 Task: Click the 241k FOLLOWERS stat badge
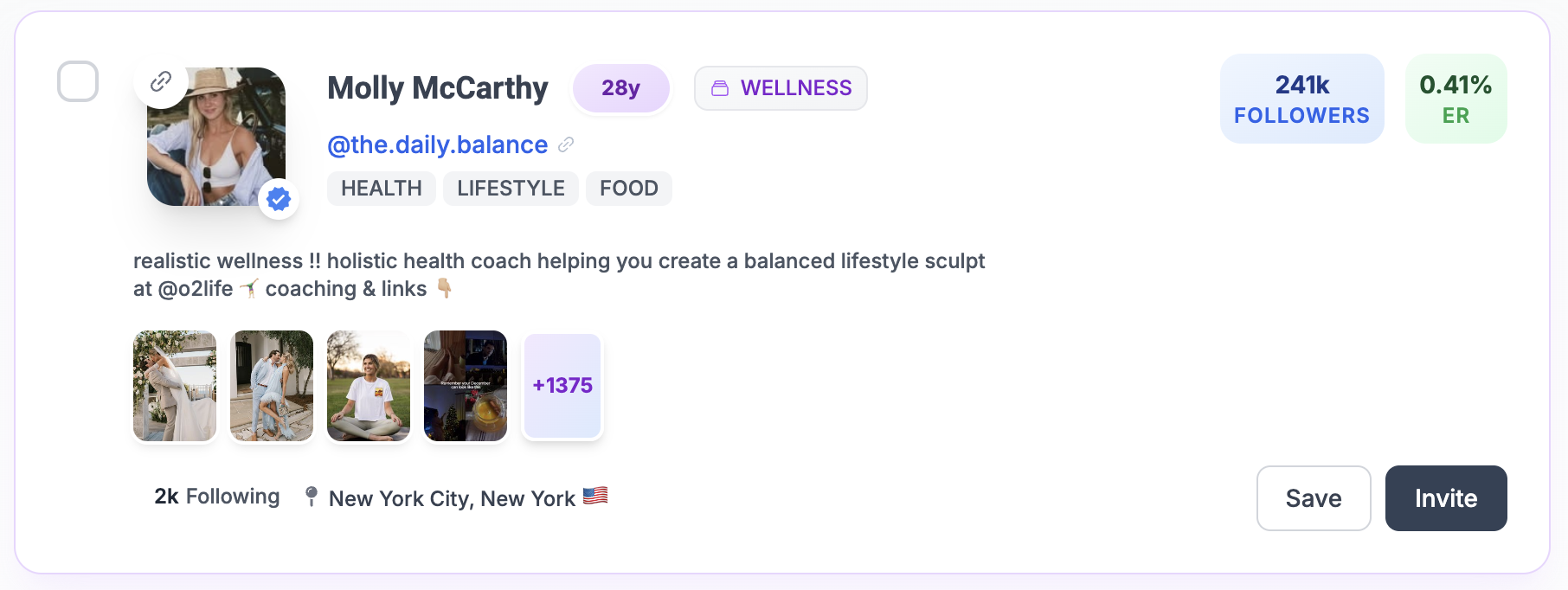pos(1301,98)
